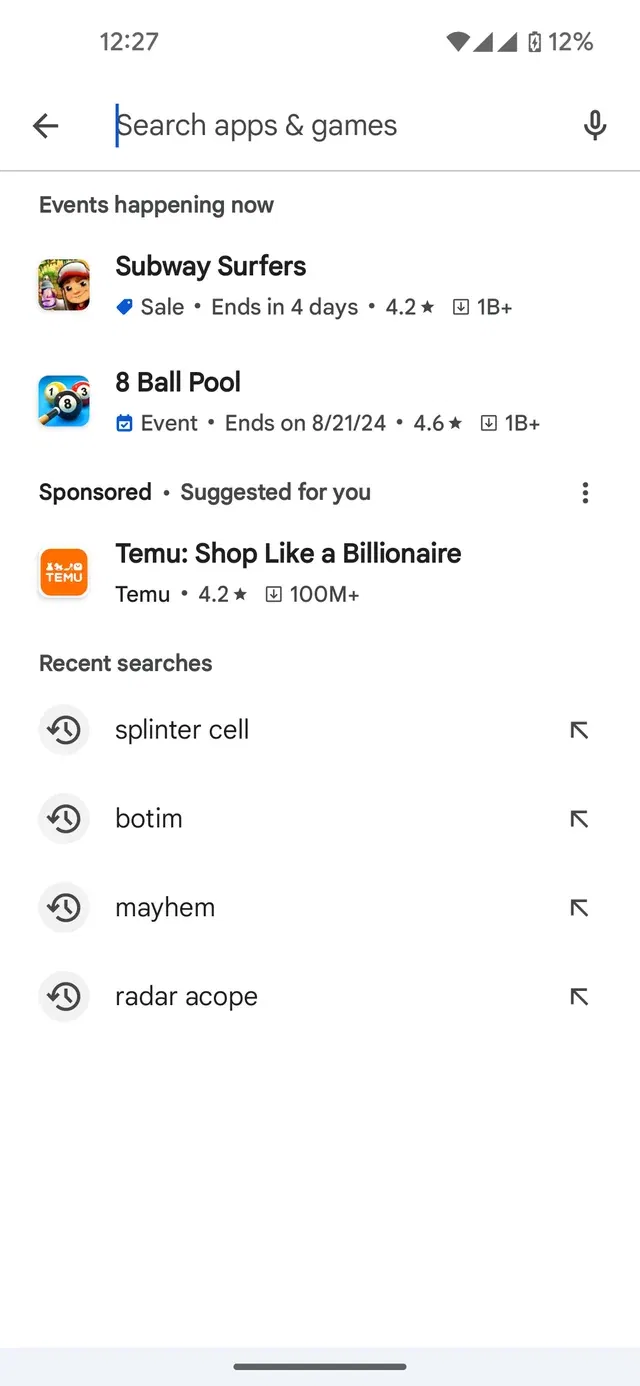Open the 8 Ball Pool app icon
Screen dimensions: 640x1386
pyautogui.click(x=64, y=401)
